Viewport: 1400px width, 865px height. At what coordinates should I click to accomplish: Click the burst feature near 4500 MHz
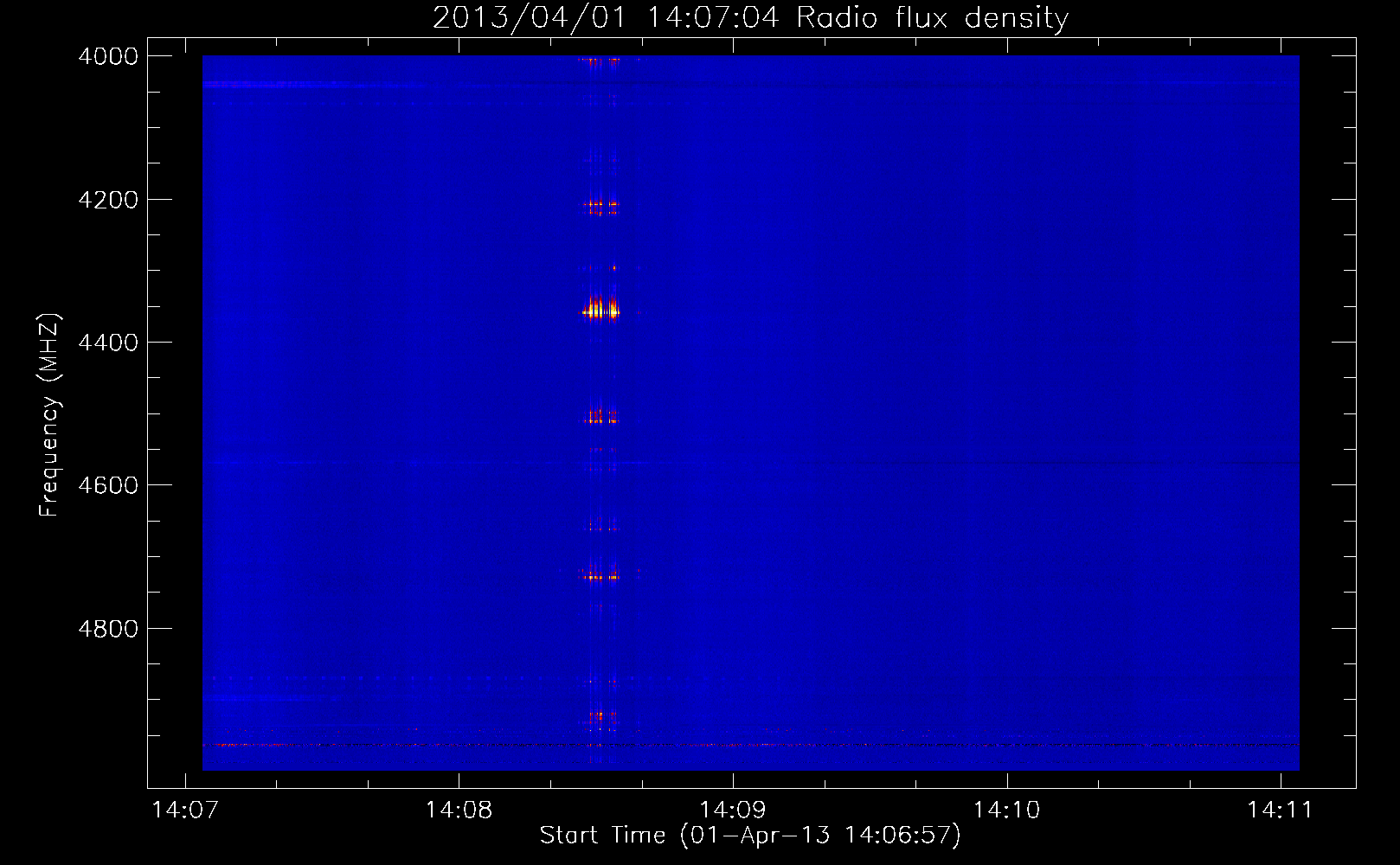point(601,418)
